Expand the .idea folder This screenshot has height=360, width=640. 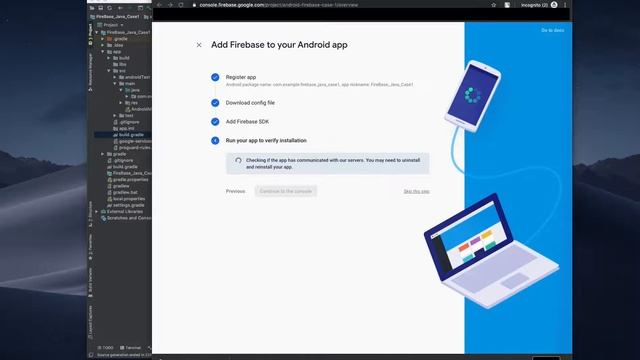click(103, 45)
